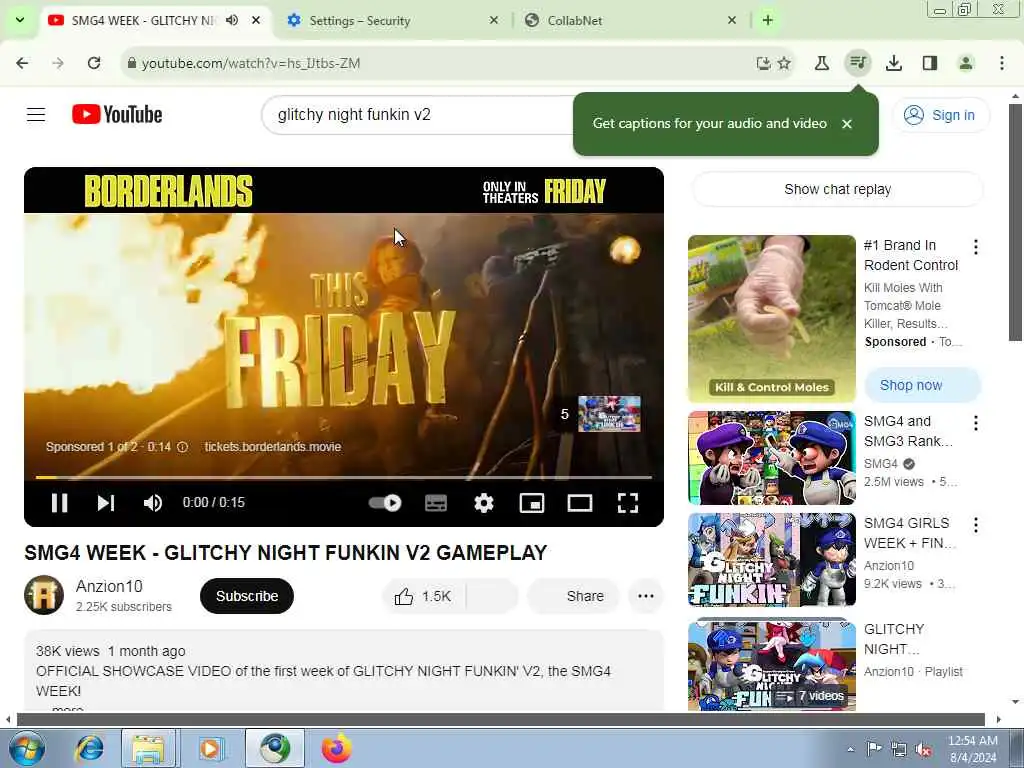Click the upcoming video preview thumbnail in the ad

pyautogui.click(x=609, y=414)
